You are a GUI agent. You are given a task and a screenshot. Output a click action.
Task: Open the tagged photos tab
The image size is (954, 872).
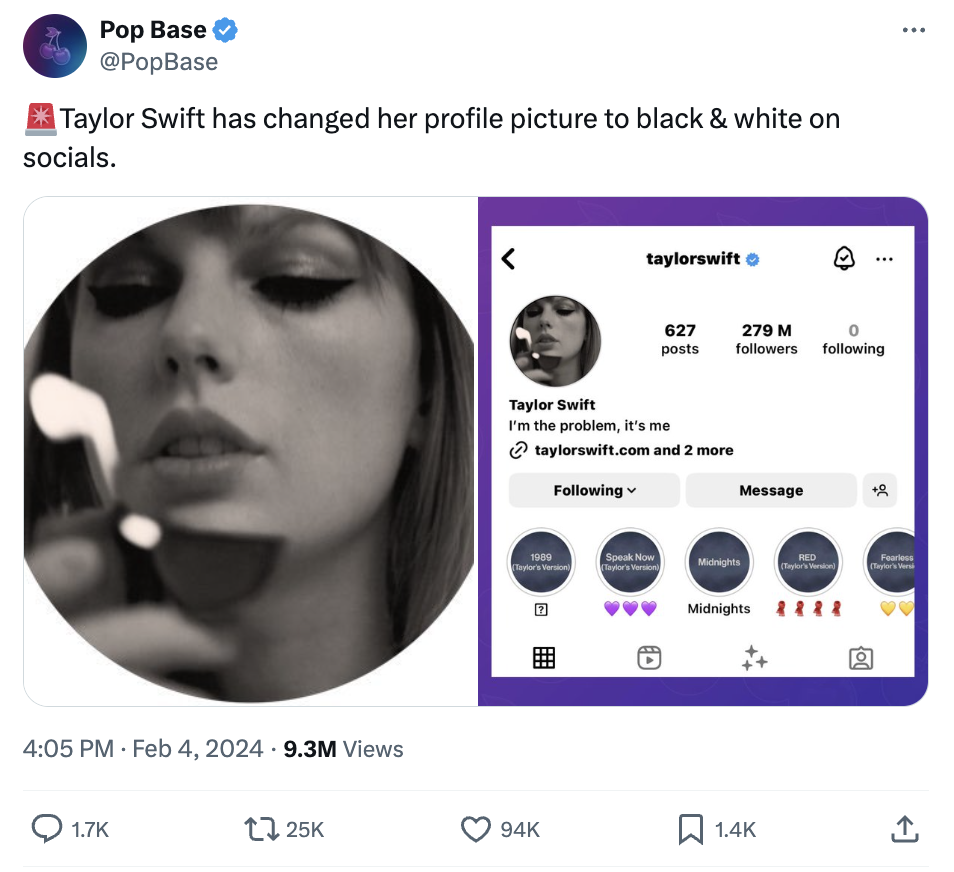tap(860, 657)
